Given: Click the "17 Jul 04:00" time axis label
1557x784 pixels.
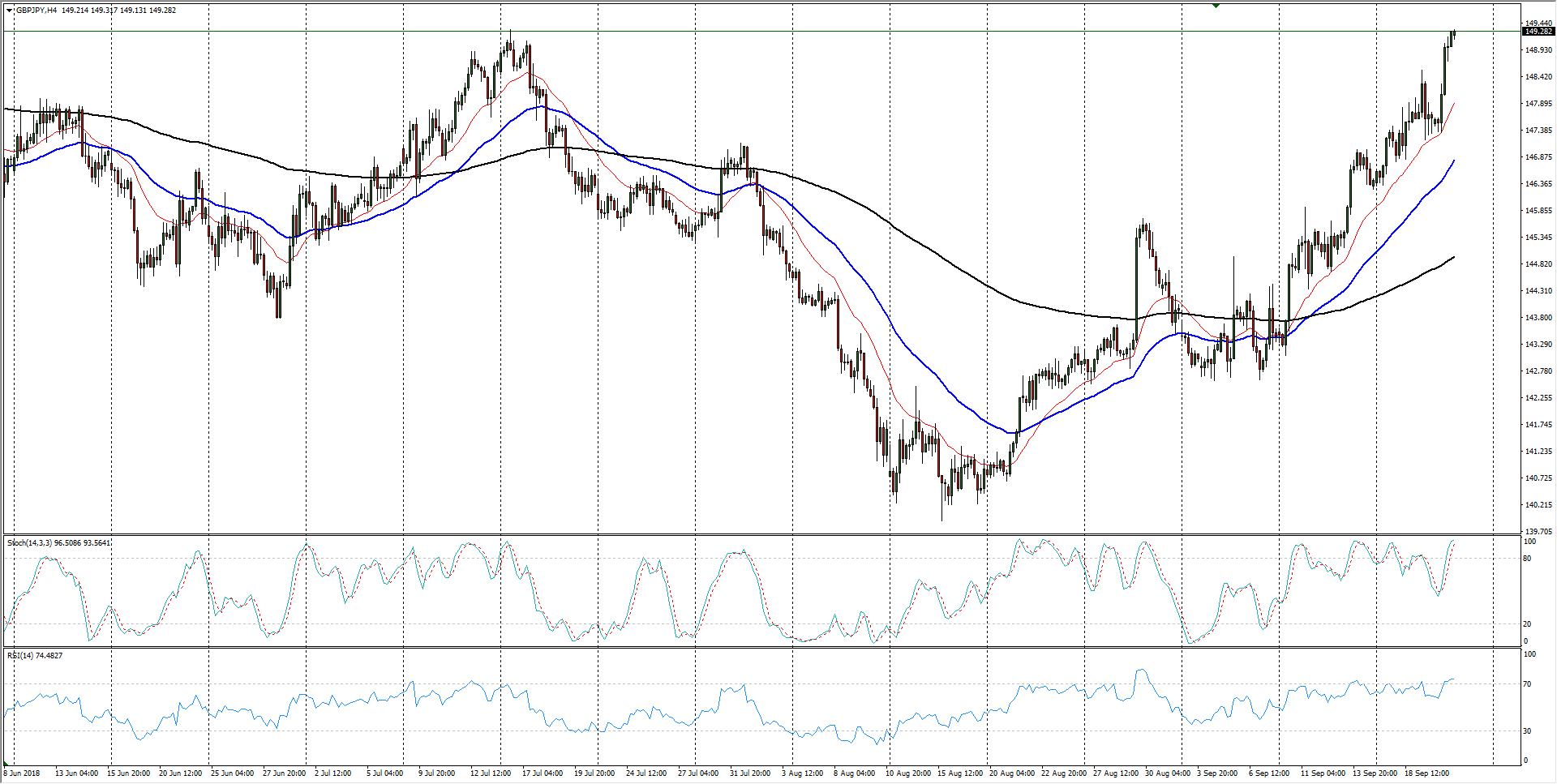Looking at the screenshot, I should 543,773.
